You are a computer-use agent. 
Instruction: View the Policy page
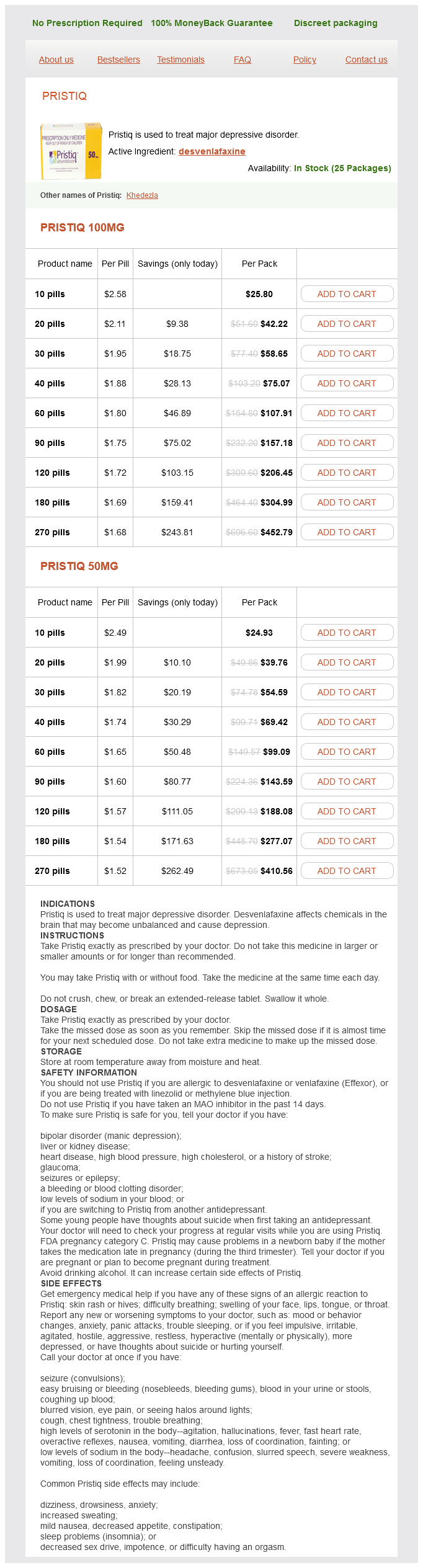coord(305,60)
